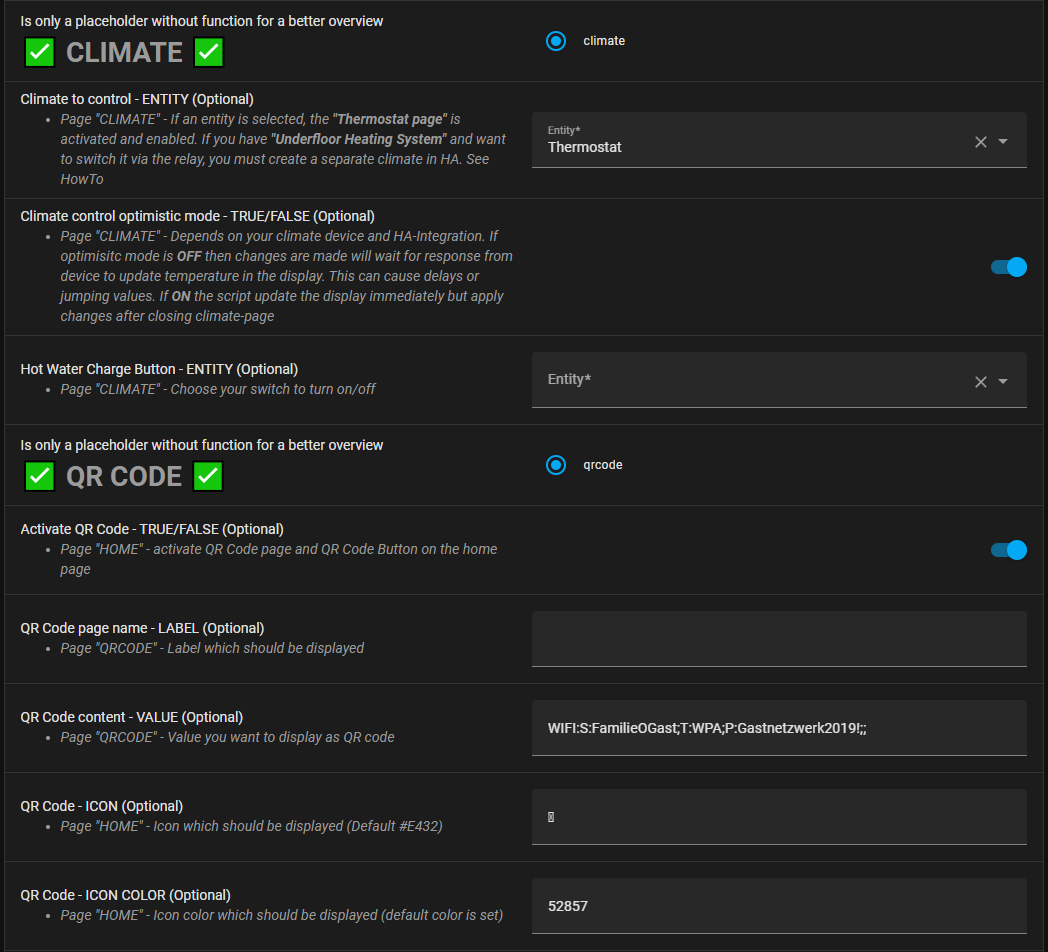The height and width of the screenshot is (952, 1048).
Task: Click the green checkmark right of CLIMATE
Action: [208, 52]
